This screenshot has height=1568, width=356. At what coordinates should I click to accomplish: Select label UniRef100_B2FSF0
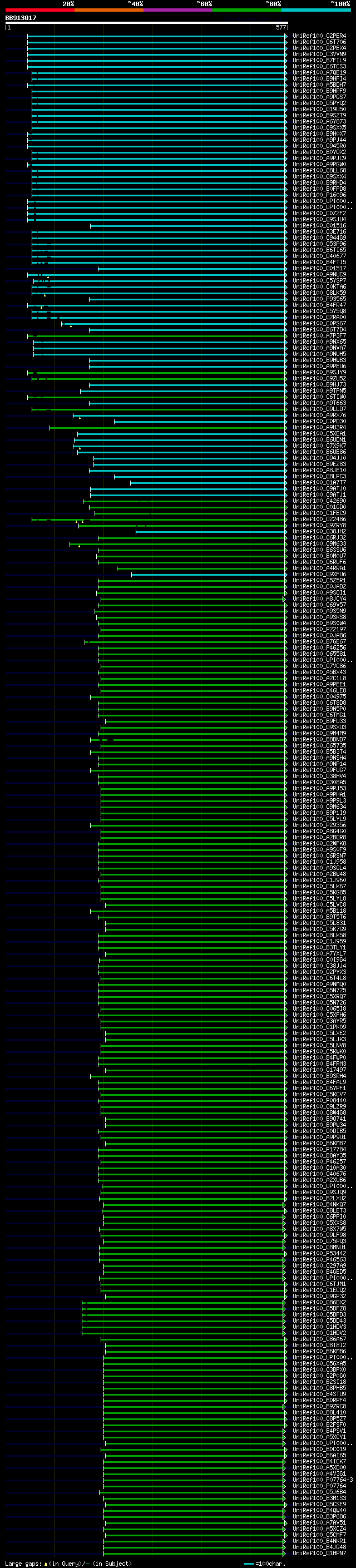point(319,1424)
